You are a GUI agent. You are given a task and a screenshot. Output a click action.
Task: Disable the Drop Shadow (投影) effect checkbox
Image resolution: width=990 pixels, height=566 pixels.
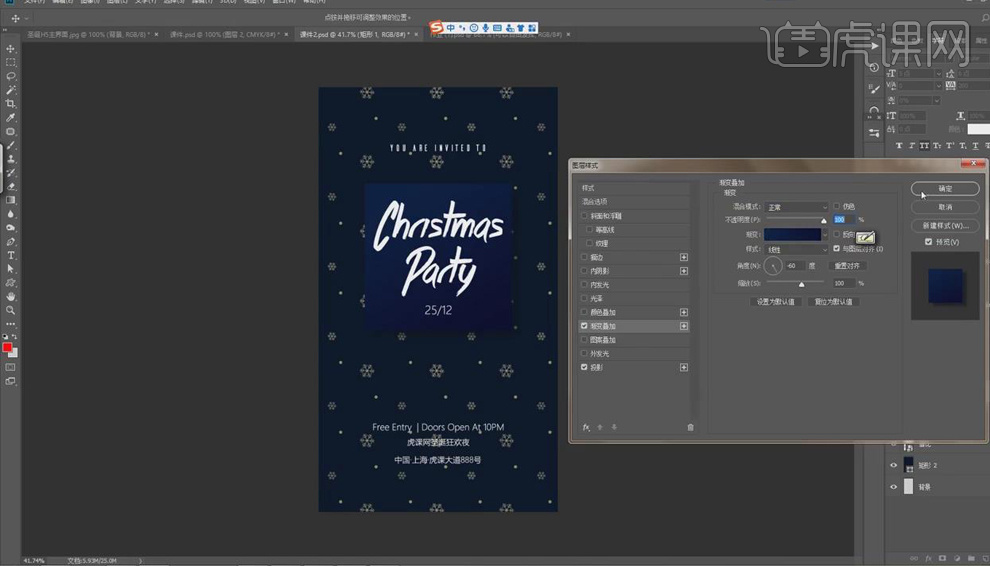[x=585, y=368]
